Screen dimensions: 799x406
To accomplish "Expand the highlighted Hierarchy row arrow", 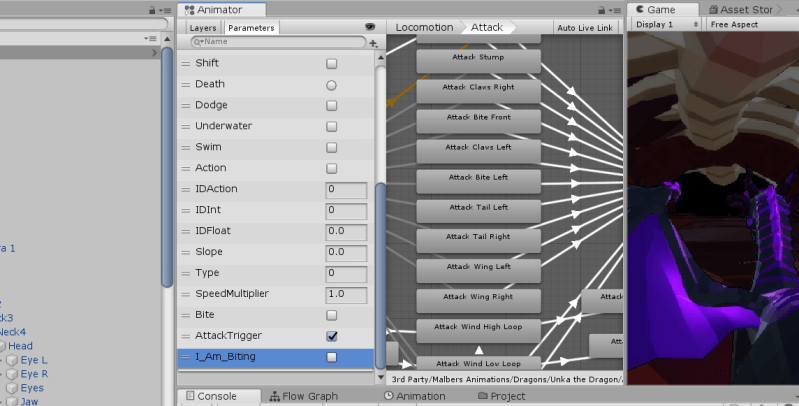I will point(154,52).
